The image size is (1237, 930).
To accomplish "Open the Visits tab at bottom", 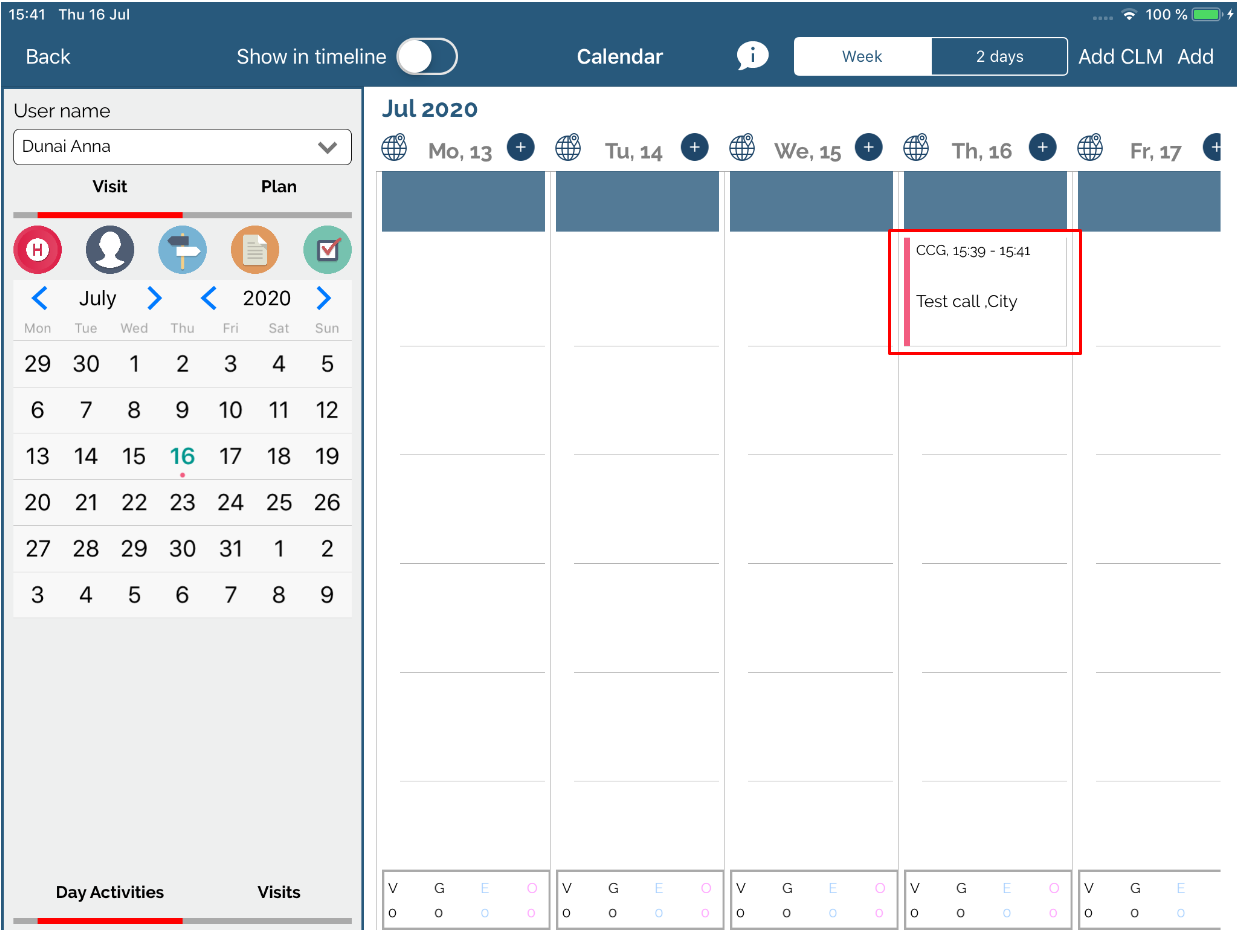I will coord(278,892).
